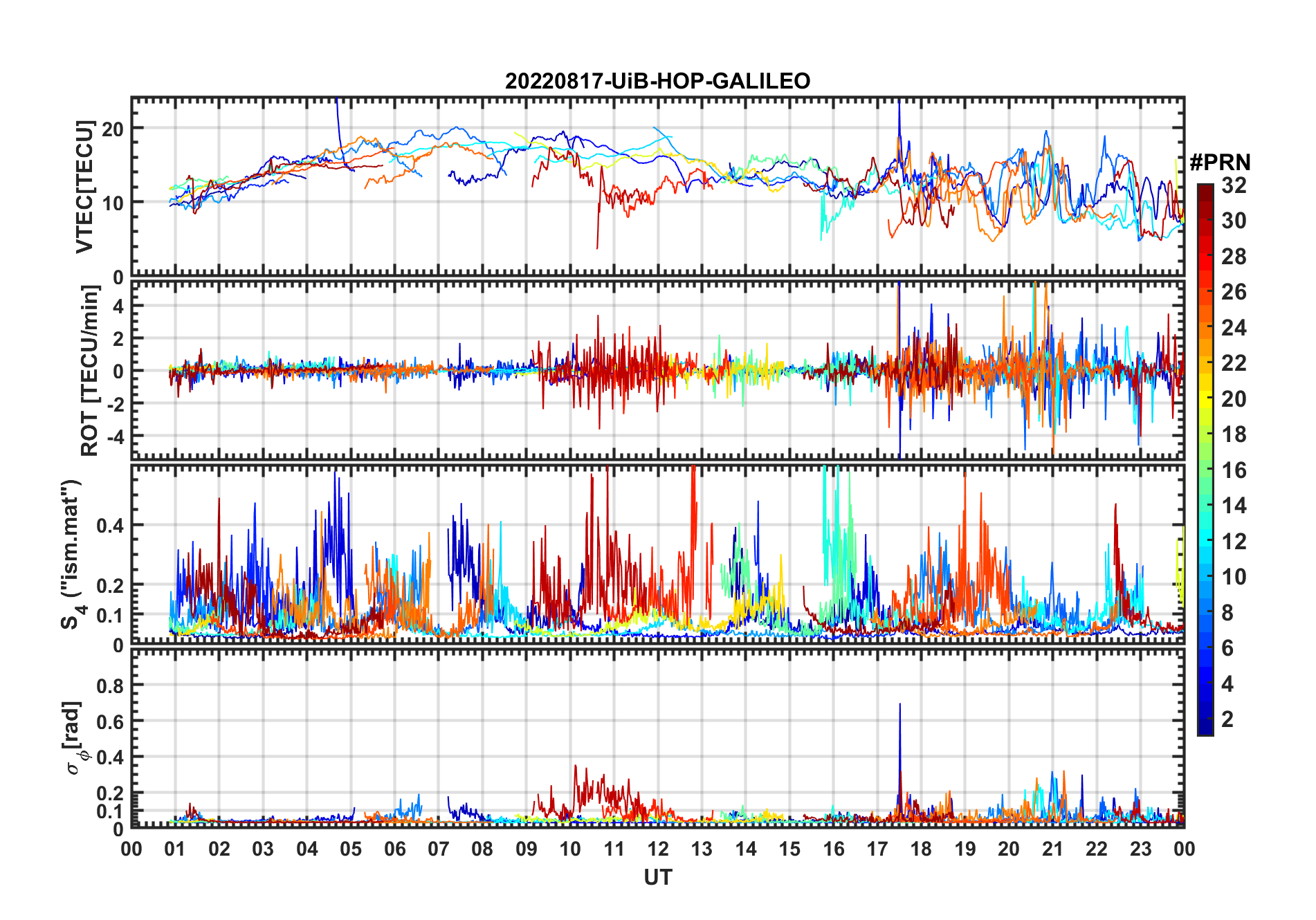Click the sigma phi y-axis tick 0.8
Screen dimensions: 1316x920
110,686
